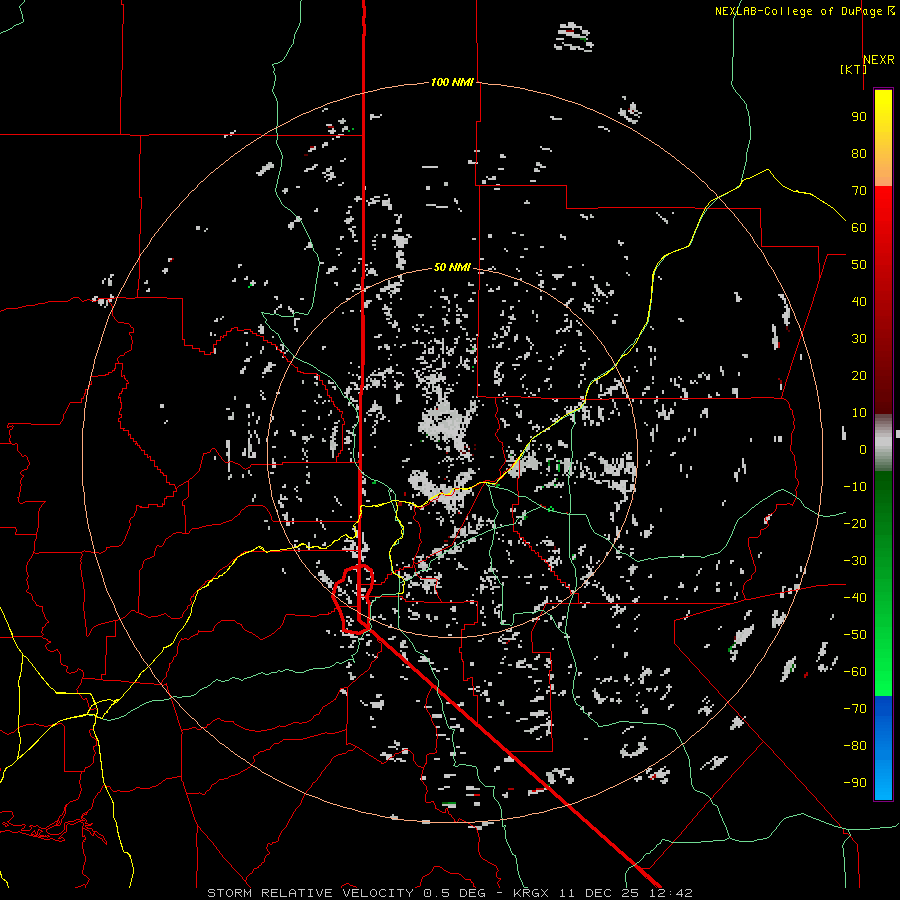The image size is (900, 900).
Task: Click the -80 value on velocity scale
Action: click(x=855, y=746)
